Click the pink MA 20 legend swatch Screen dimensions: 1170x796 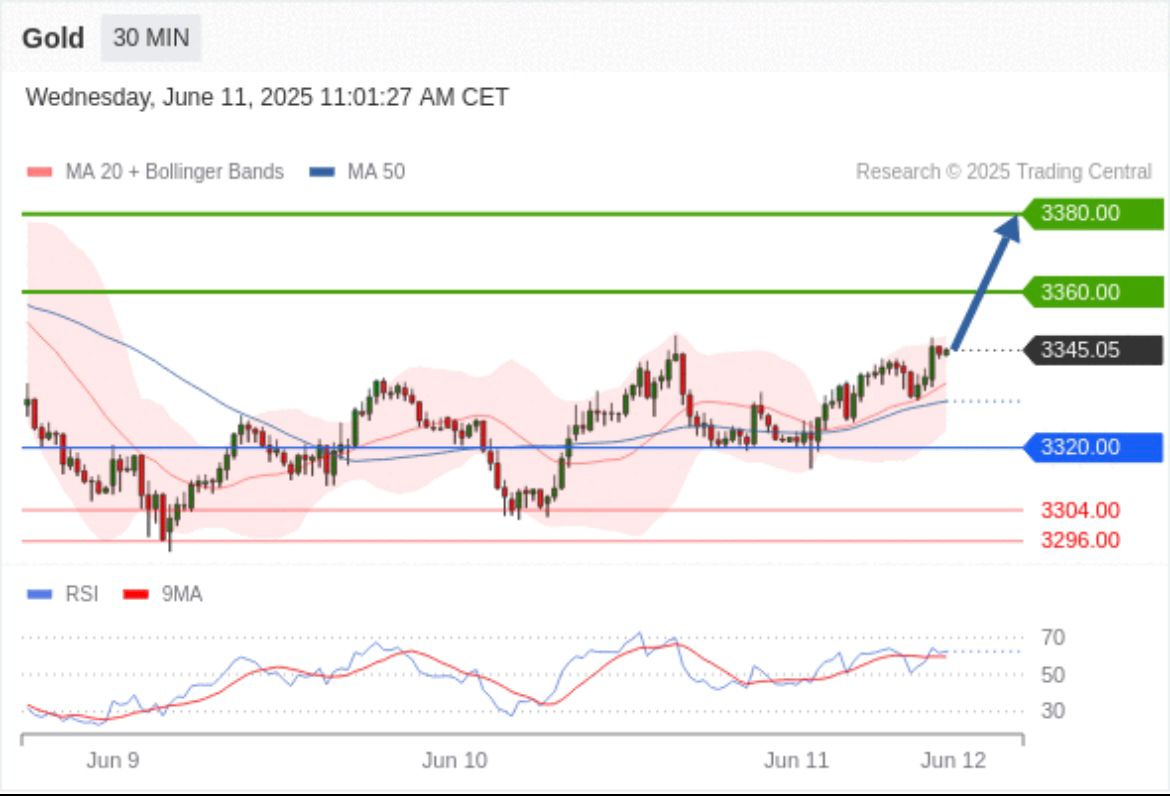(x=39, y=173)
